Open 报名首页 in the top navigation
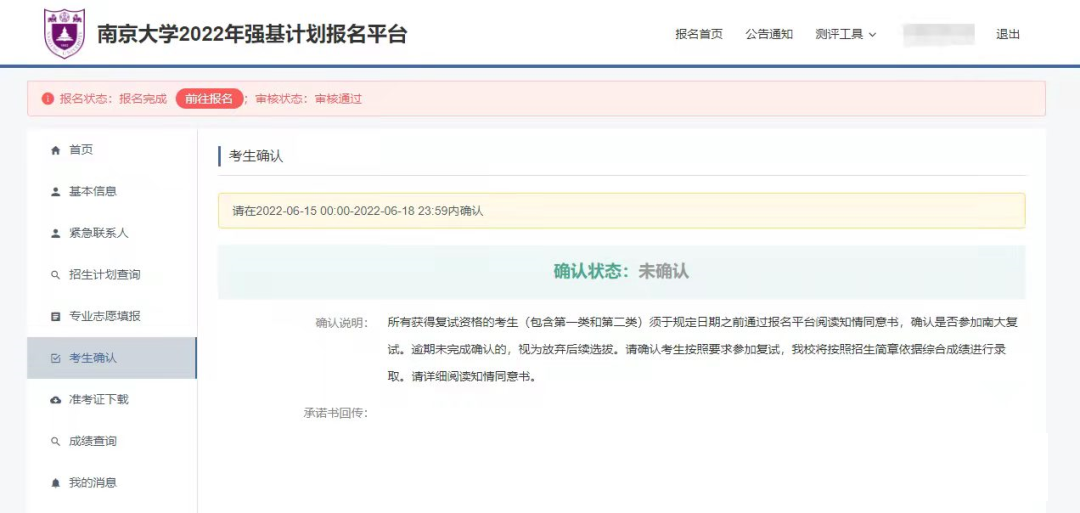Screen dimensions: 1080x513 pyautogui.click(x=699, y=34)
